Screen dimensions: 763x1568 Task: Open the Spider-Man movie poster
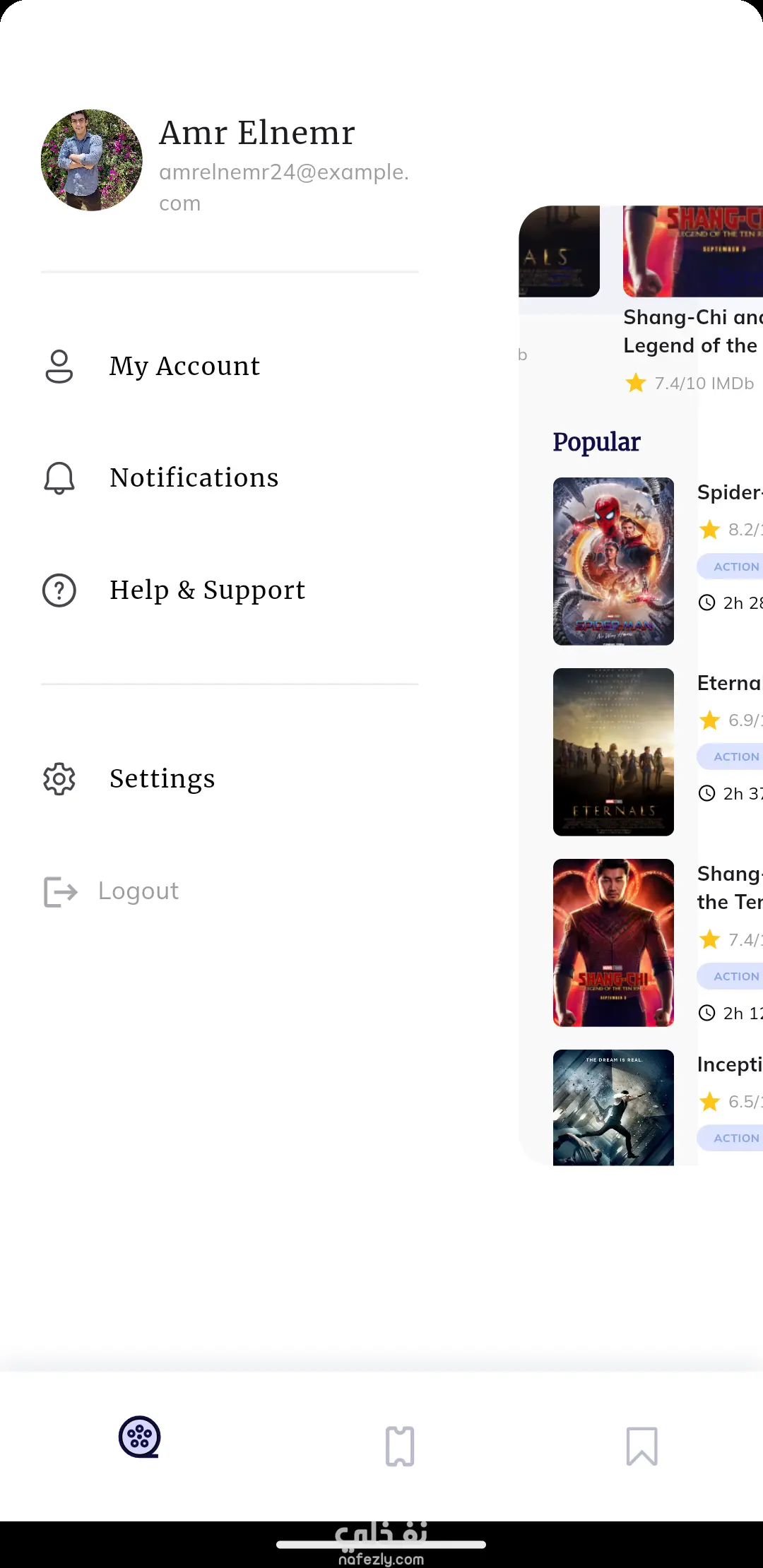[613, 562]
